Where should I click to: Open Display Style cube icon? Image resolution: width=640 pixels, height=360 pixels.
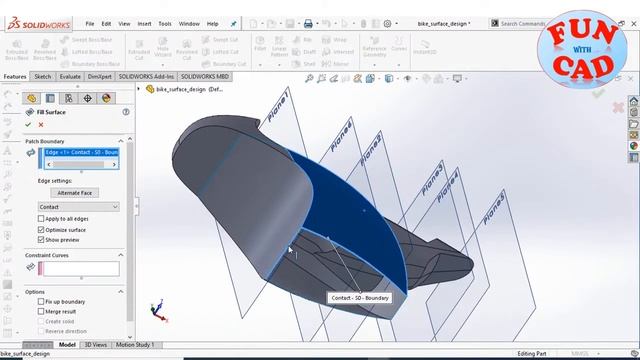(389, 78)
